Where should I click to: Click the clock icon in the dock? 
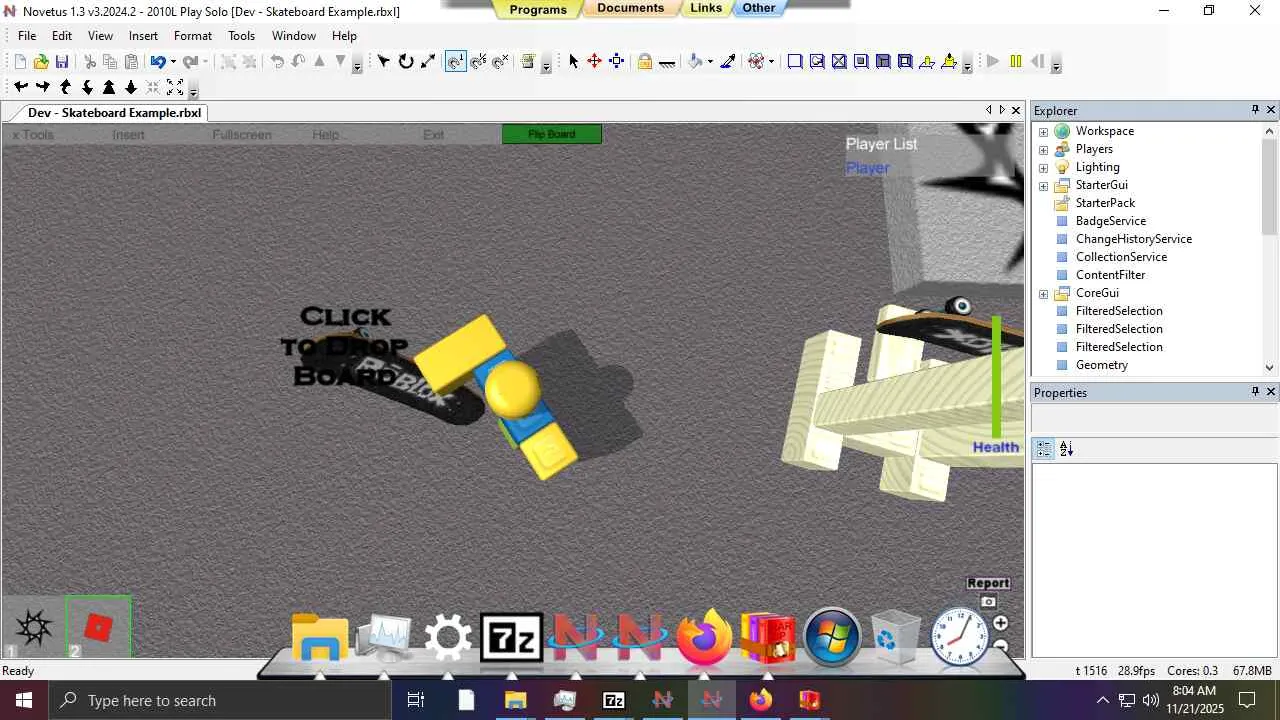959,638
